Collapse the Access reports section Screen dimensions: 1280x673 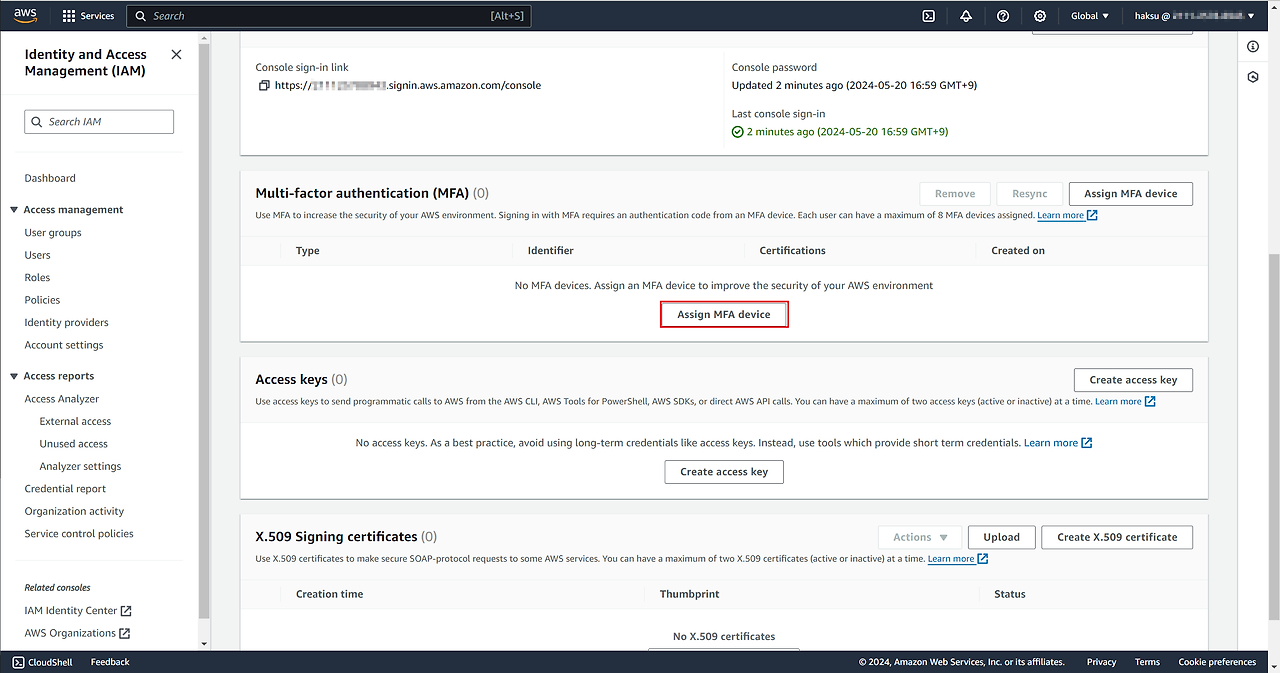tap(14, 376)
